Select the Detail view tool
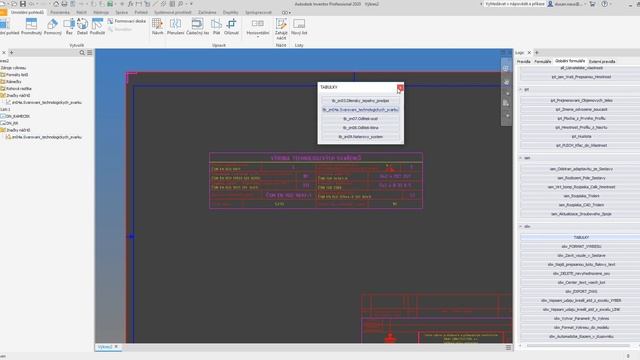 [82, 26]
